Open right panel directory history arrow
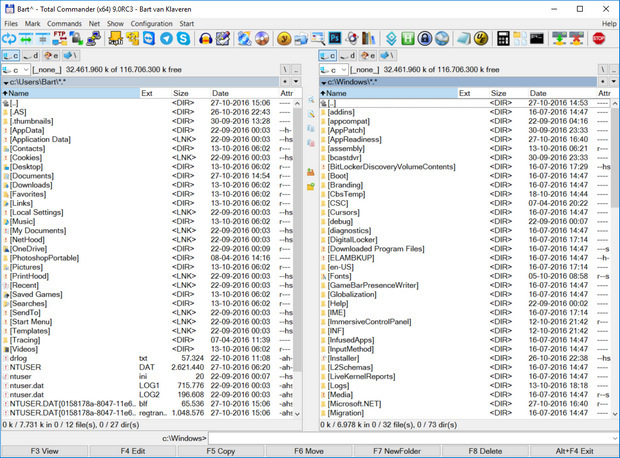The height and width of the screenshot is (458, 620). (x=614, y=82)
